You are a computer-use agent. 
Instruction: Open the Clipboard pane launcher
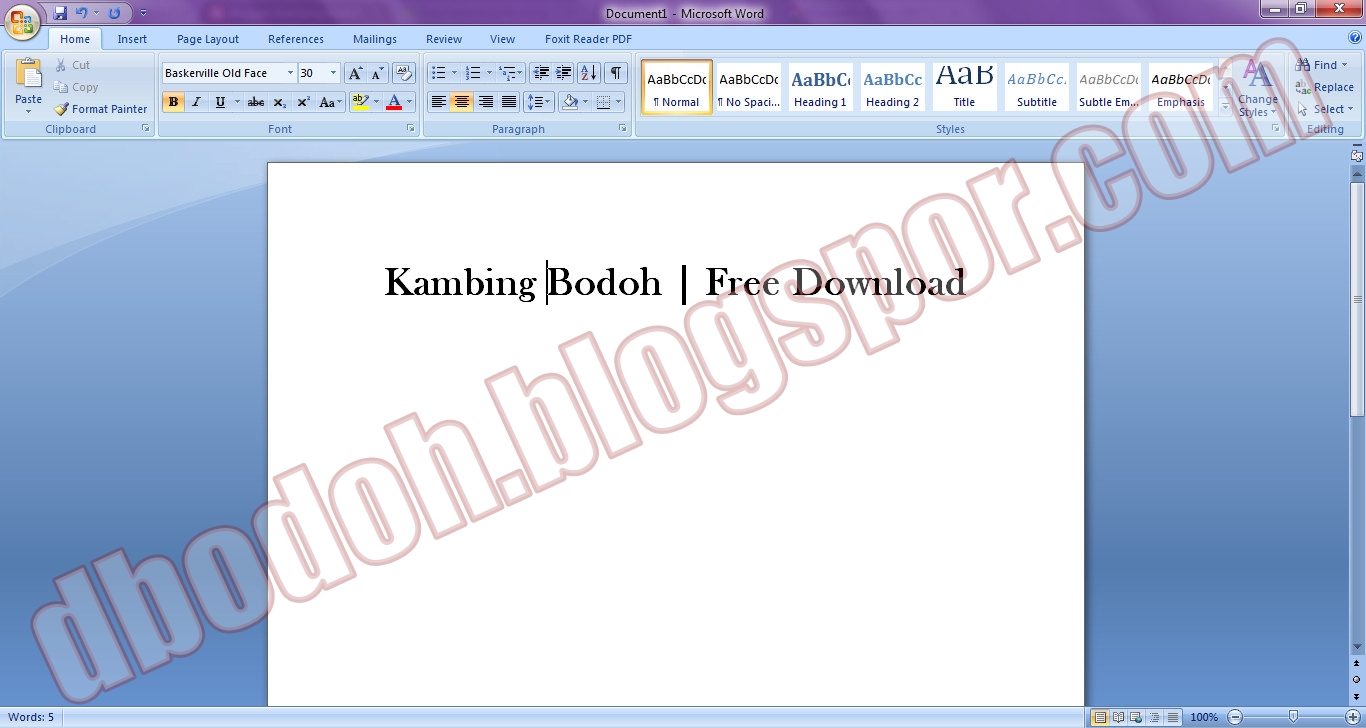[x=146, y=129]
